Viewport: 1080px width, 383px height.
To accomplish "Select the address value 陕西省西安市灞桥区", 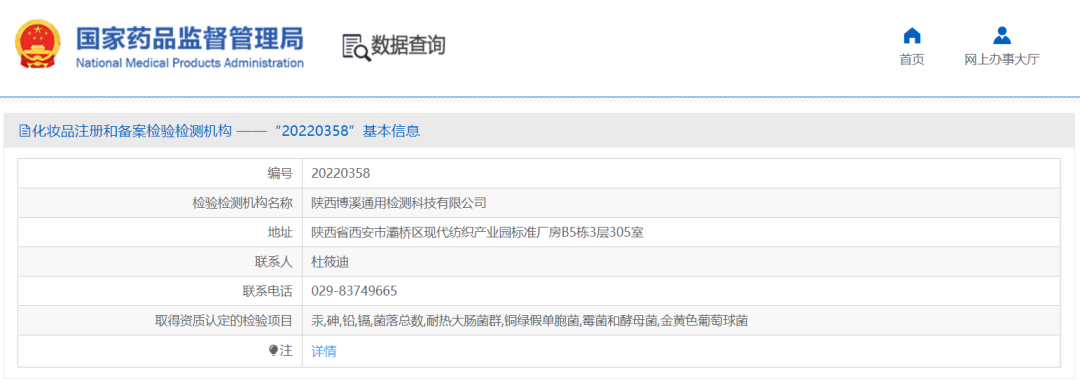I will [477, 232].
